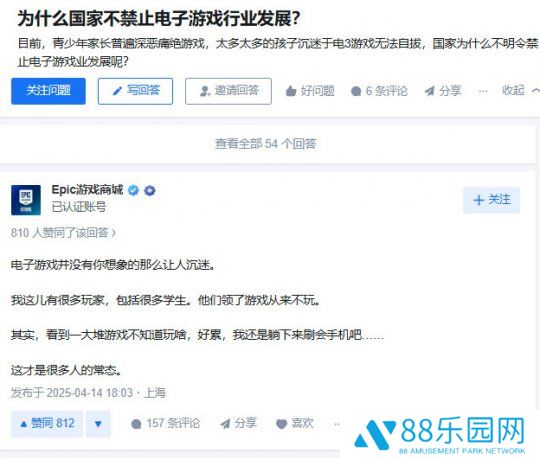Screen dimensions: 540x460
Task: Open the 写回答 write answer button
Action: click(135, 91)
